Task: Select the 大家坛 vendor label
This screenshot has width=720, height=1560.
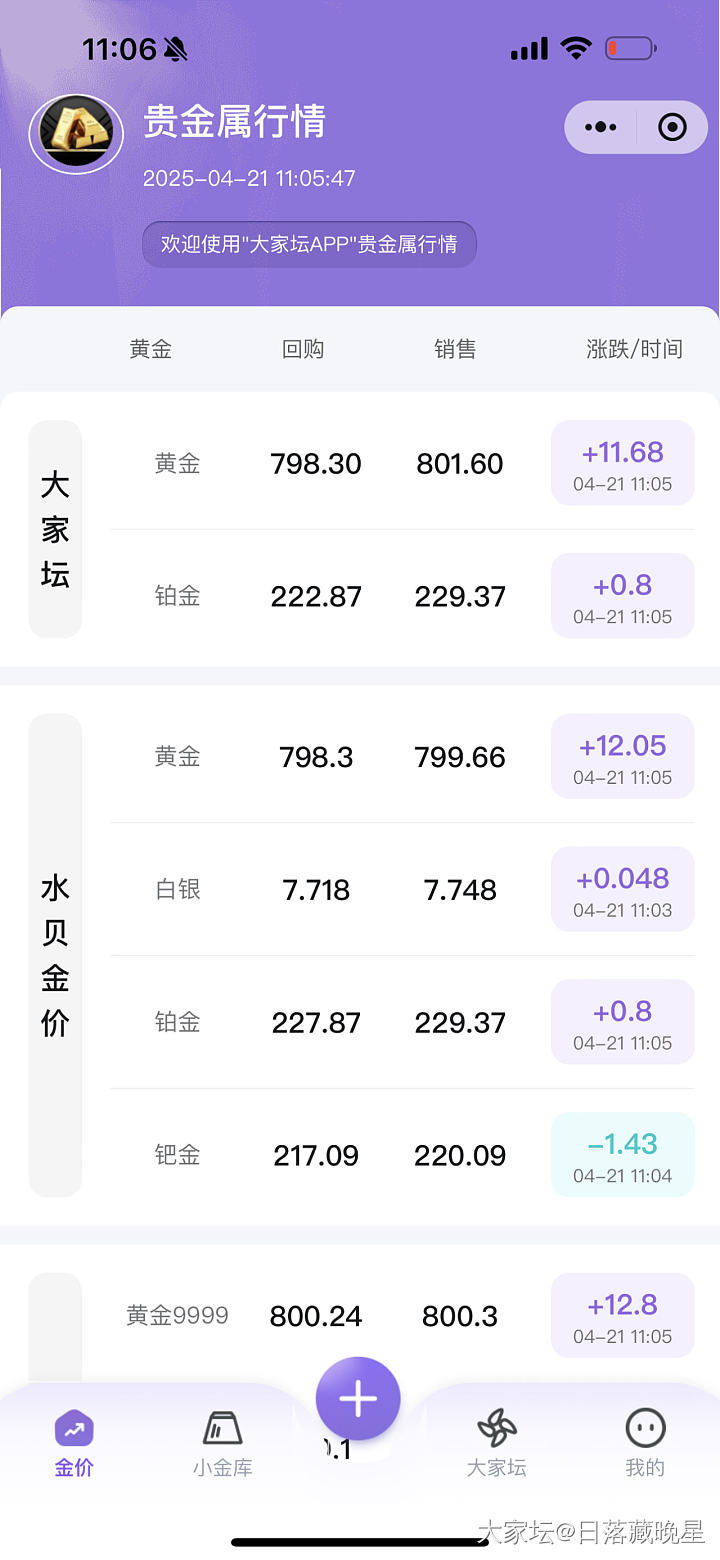Action: coord(55,529)
